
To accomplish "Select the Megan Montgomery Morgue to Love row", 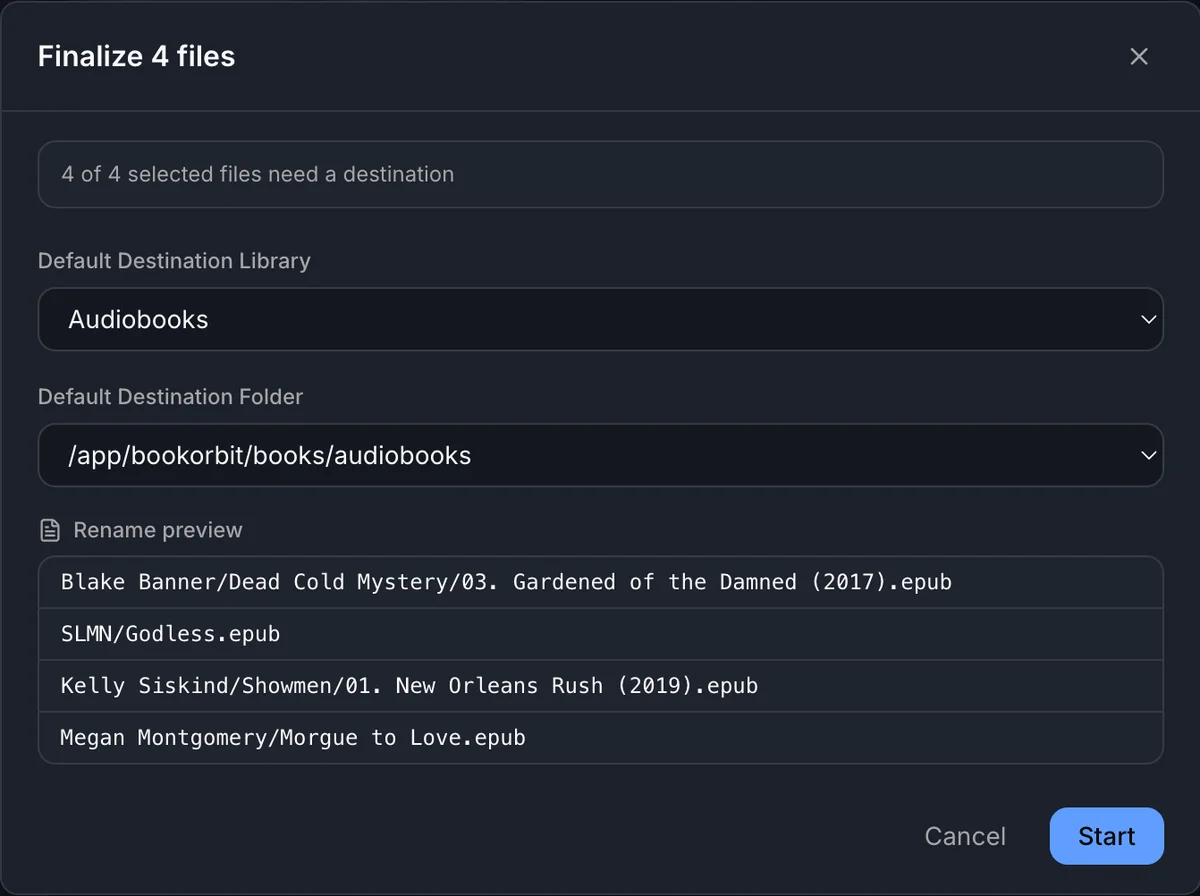I will [x=600, y=738].
